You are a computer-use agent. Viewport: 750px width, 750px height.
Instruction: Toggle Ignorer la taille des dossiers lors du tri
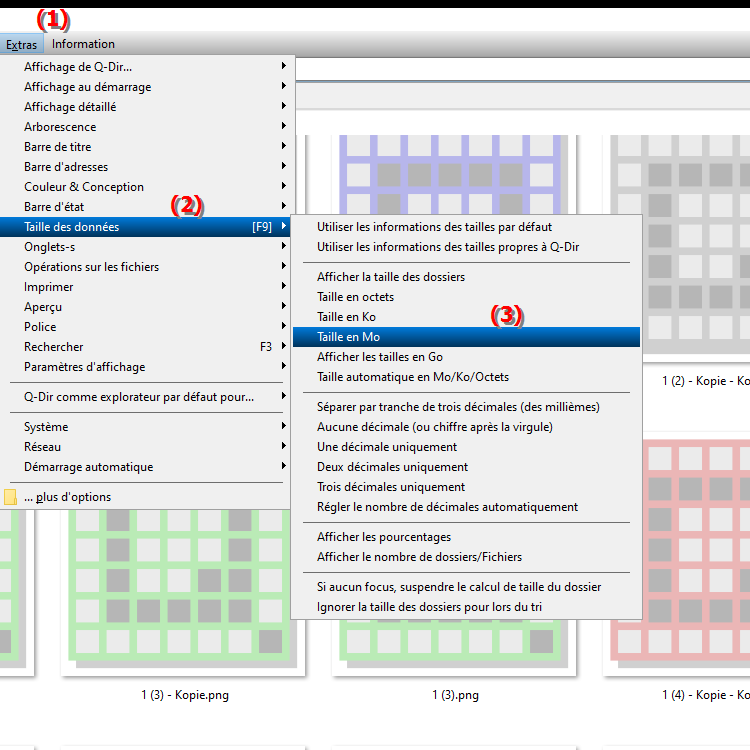click(x=466, y=607)
